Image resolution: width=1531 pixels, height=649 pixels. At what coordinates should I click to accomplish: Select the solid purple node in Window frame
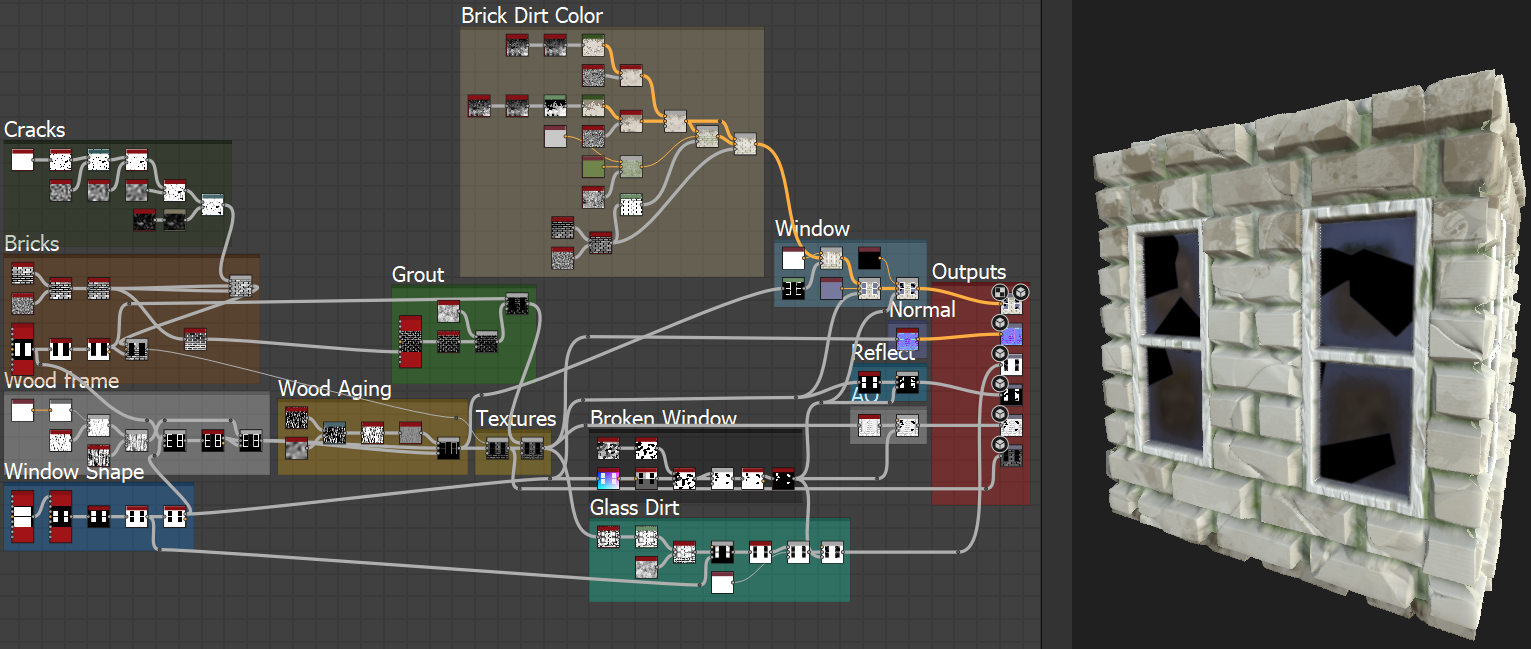coord(830,288)
